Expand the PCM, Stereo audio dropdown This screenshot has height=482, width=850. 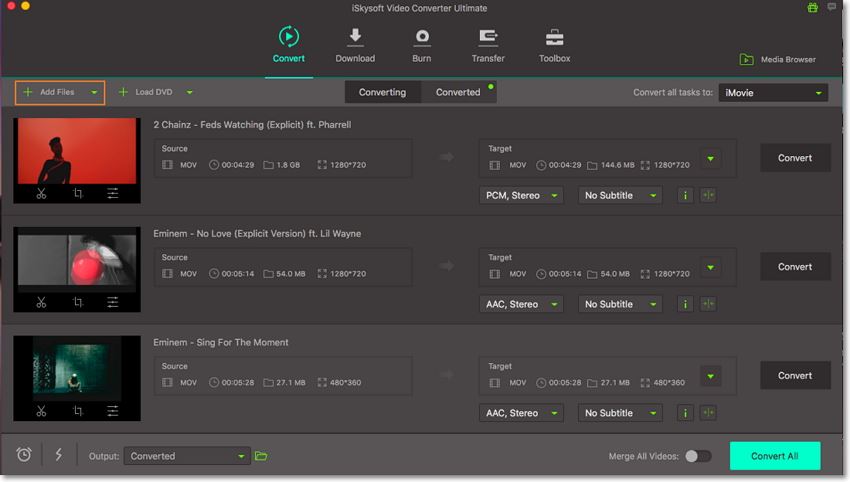(521, 196)
